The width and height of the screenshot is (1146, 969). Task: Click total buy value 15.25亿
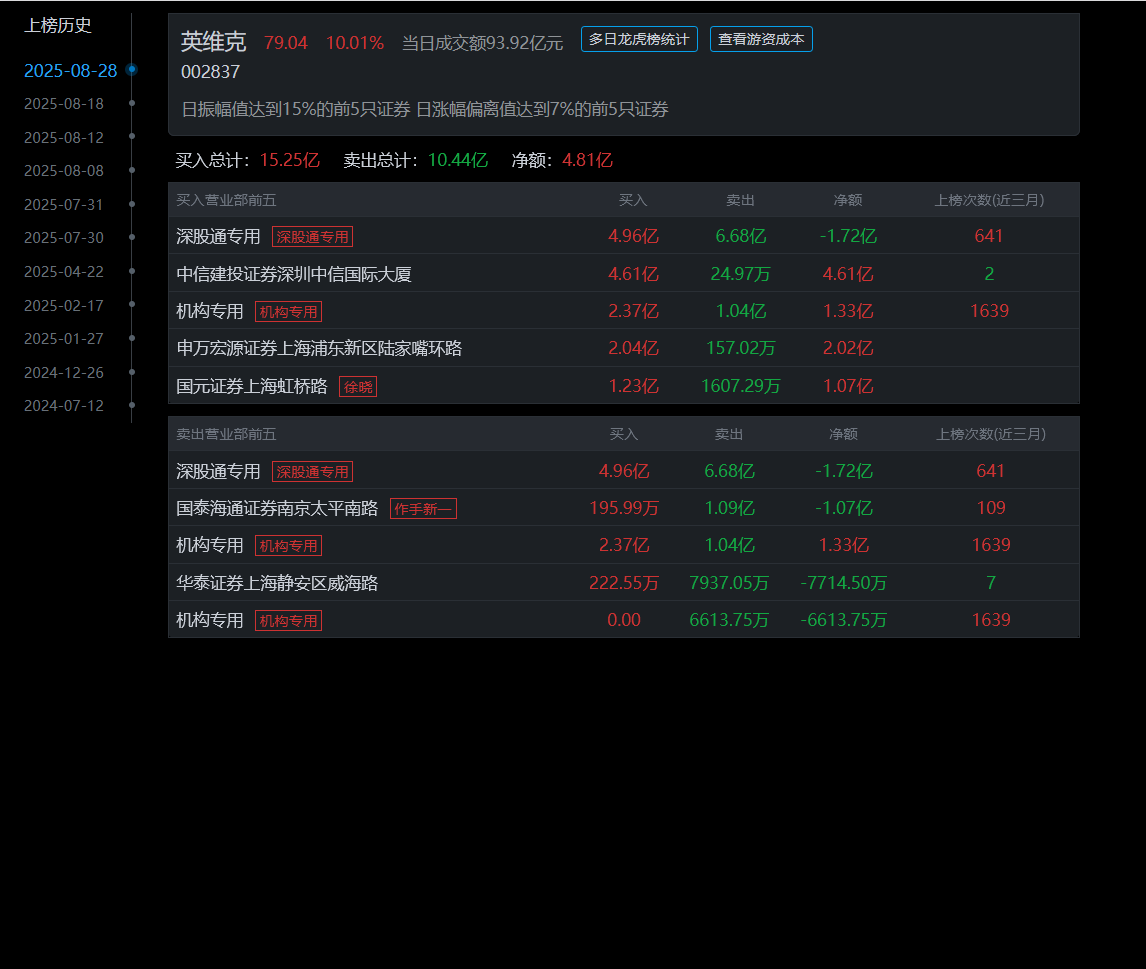pos(289,160)
